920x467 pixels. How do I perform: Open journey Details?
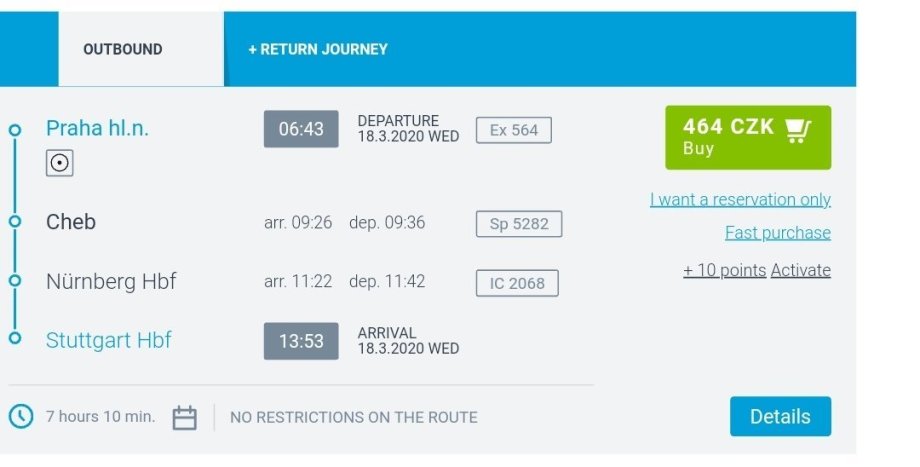pos(780,416)
